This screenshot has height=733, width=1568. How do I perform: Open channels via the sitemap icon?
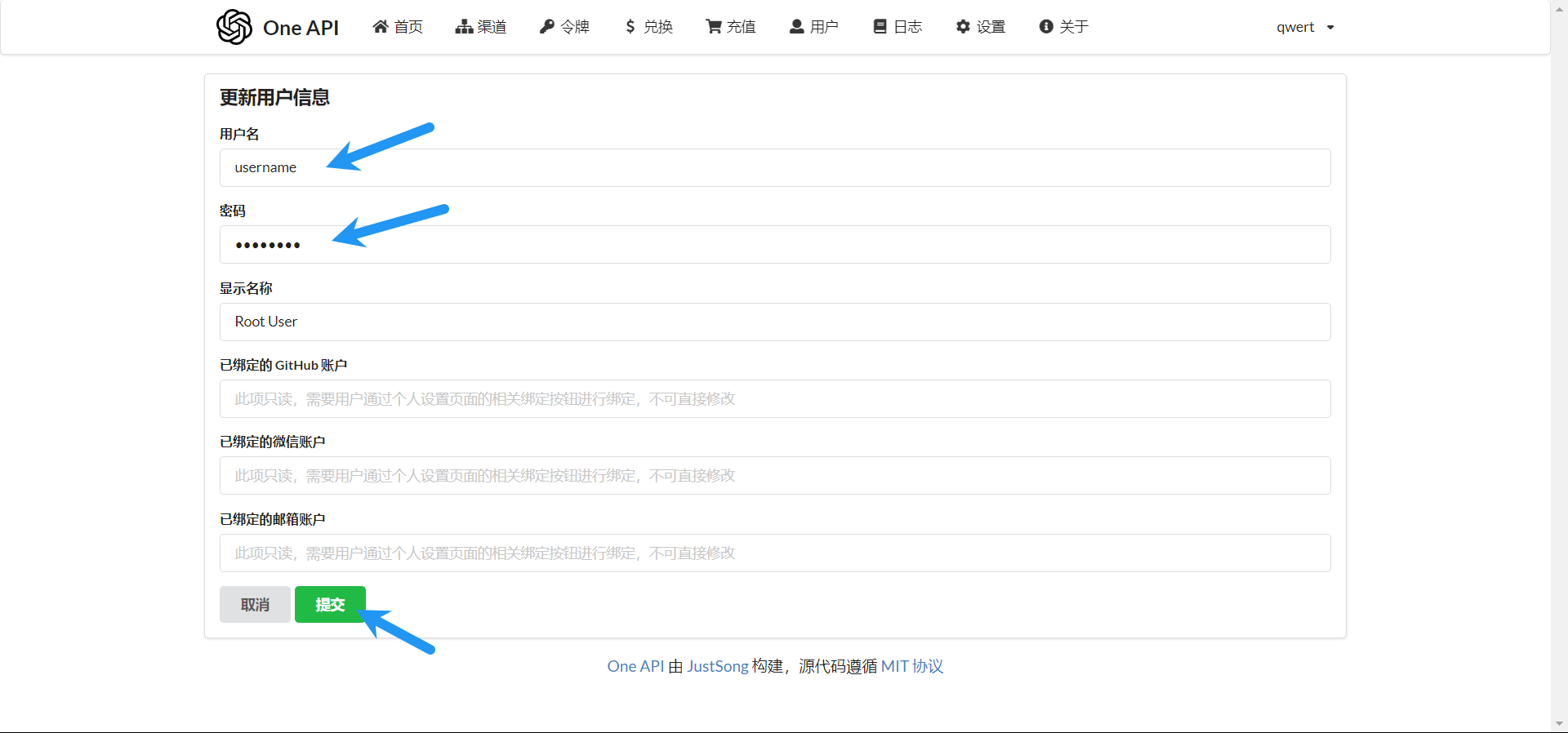click(464, 27)
